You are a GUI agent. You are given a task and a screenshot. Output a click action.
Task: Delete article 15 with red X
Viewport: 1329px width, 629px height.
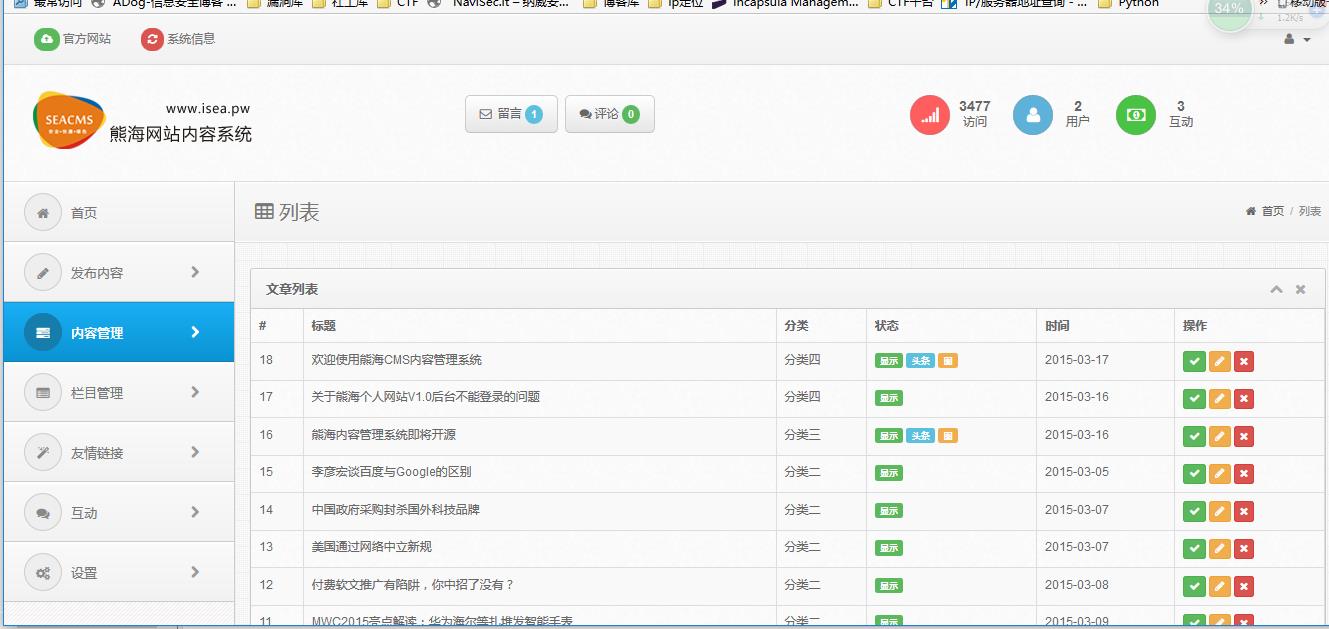click(x=1244, y=474)
